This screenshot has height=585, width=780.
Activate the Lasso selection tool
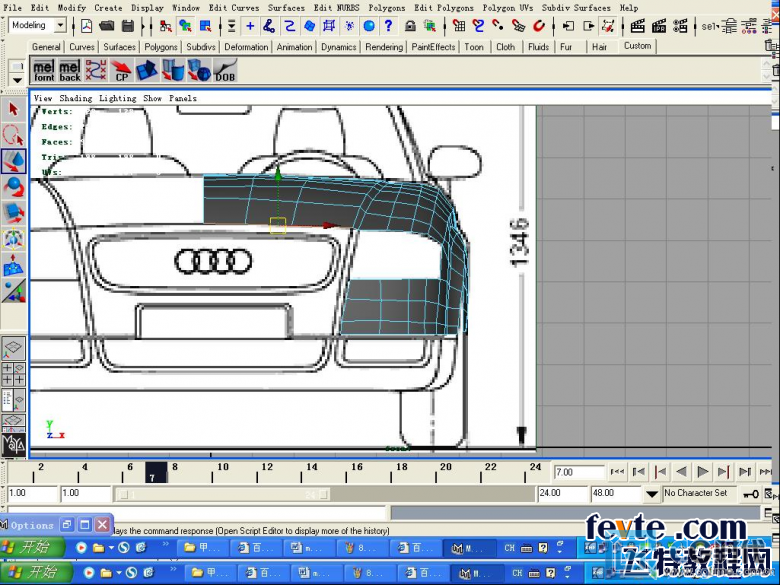tap(13, 135)
